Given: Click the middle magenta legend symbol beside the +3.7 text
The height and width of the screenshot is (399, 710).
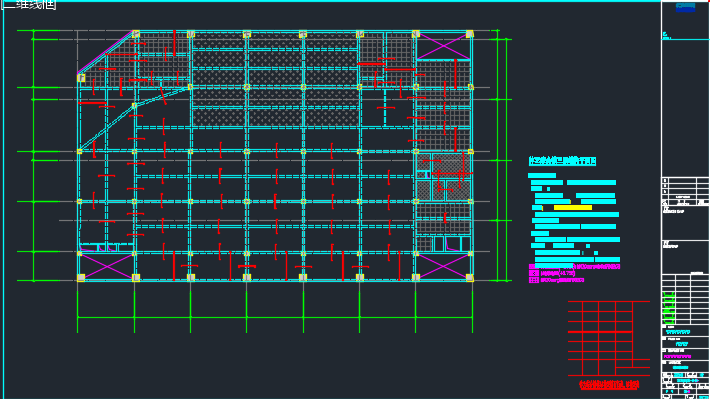Looking at the screenshot, I should (x=533, y=274).
